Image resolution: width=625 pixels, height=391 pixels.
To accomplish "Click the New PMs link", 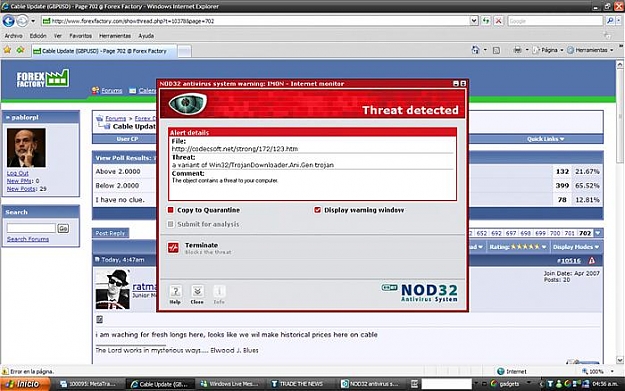I will coord(20,181).
